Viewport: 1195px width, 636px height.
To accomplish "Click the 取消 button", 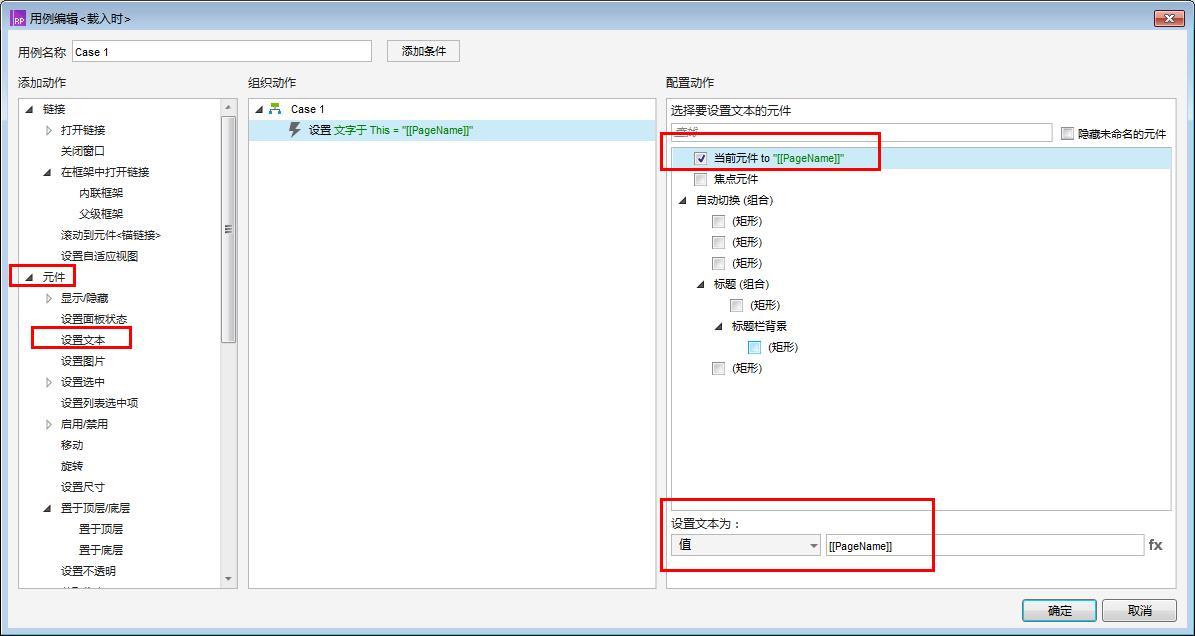I will [x=1139, y=611].
